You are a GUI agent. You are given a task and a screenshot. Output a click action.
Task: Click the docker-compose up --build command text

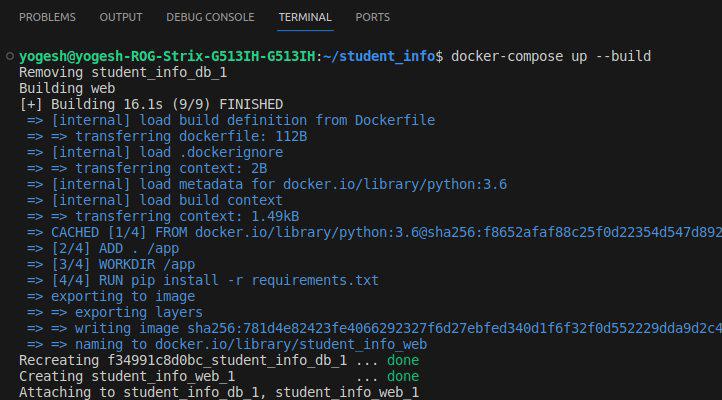point(551,56)
